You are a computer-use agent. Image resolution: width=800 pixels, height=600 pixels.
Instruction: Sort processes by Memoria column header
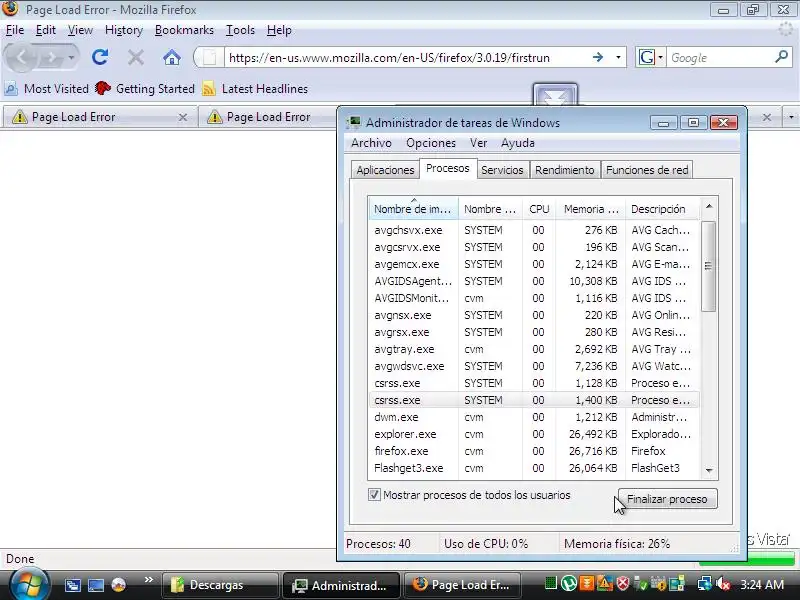click(x=591, y=209)
